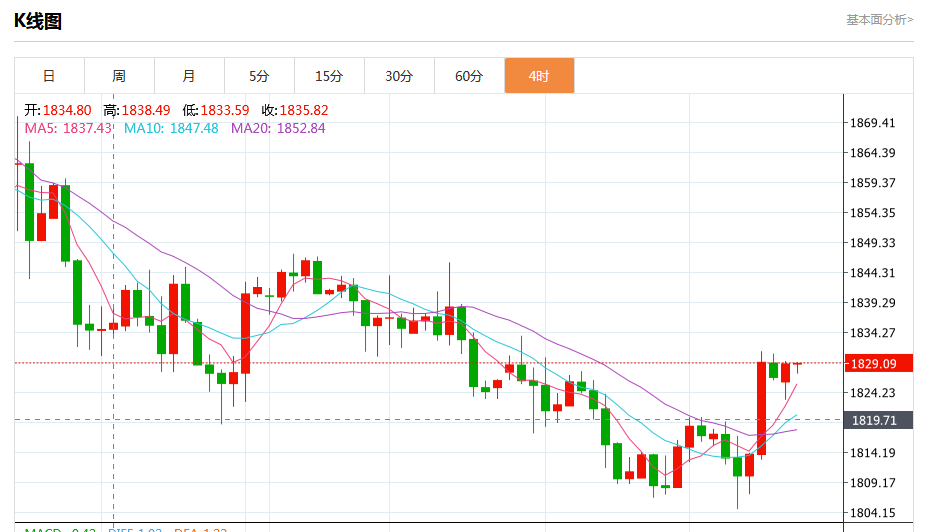Click the 1839.29 price axis label

click(872, 303)
